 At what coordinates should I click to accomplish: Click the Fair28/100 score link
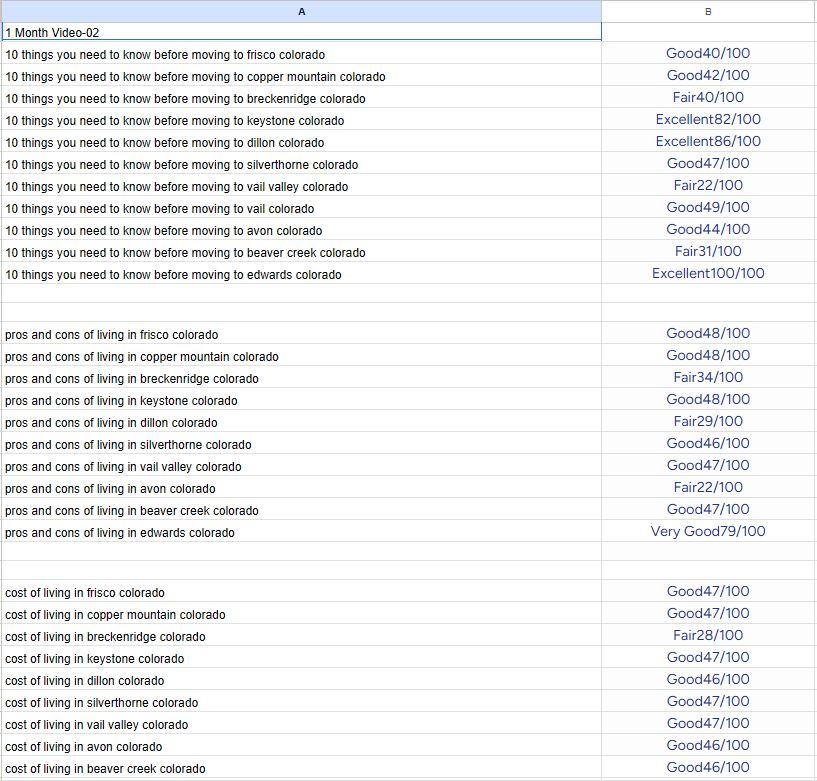(x=708, y=636)
